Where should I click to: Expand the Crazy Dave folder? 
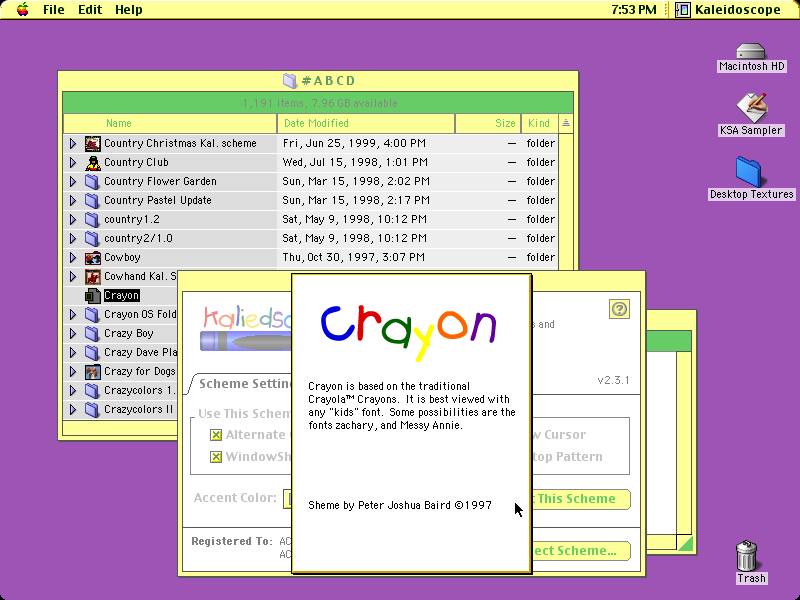point(73,352)
